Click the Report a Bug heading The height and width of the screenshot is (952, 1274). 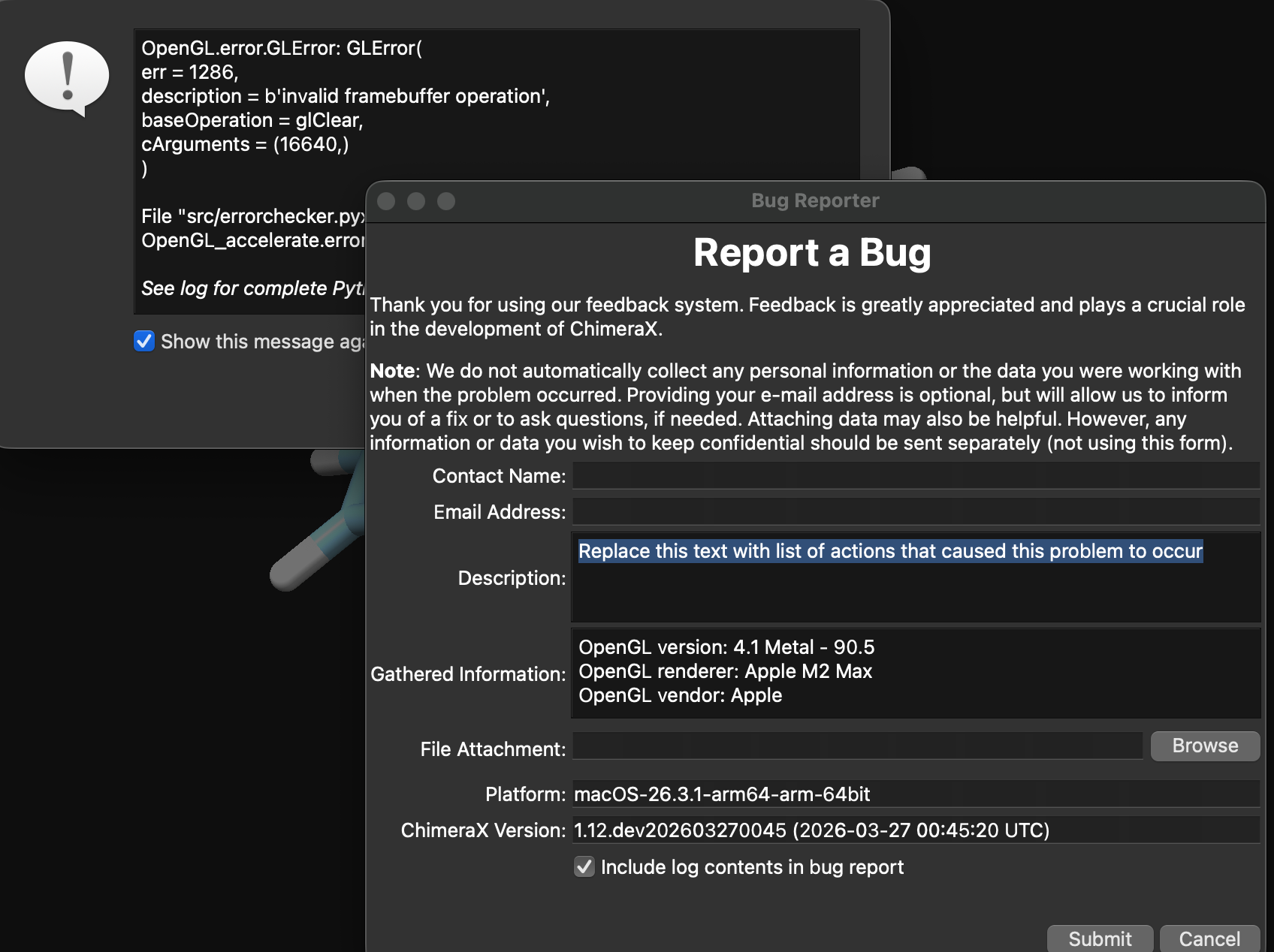(x=812, y=253)
